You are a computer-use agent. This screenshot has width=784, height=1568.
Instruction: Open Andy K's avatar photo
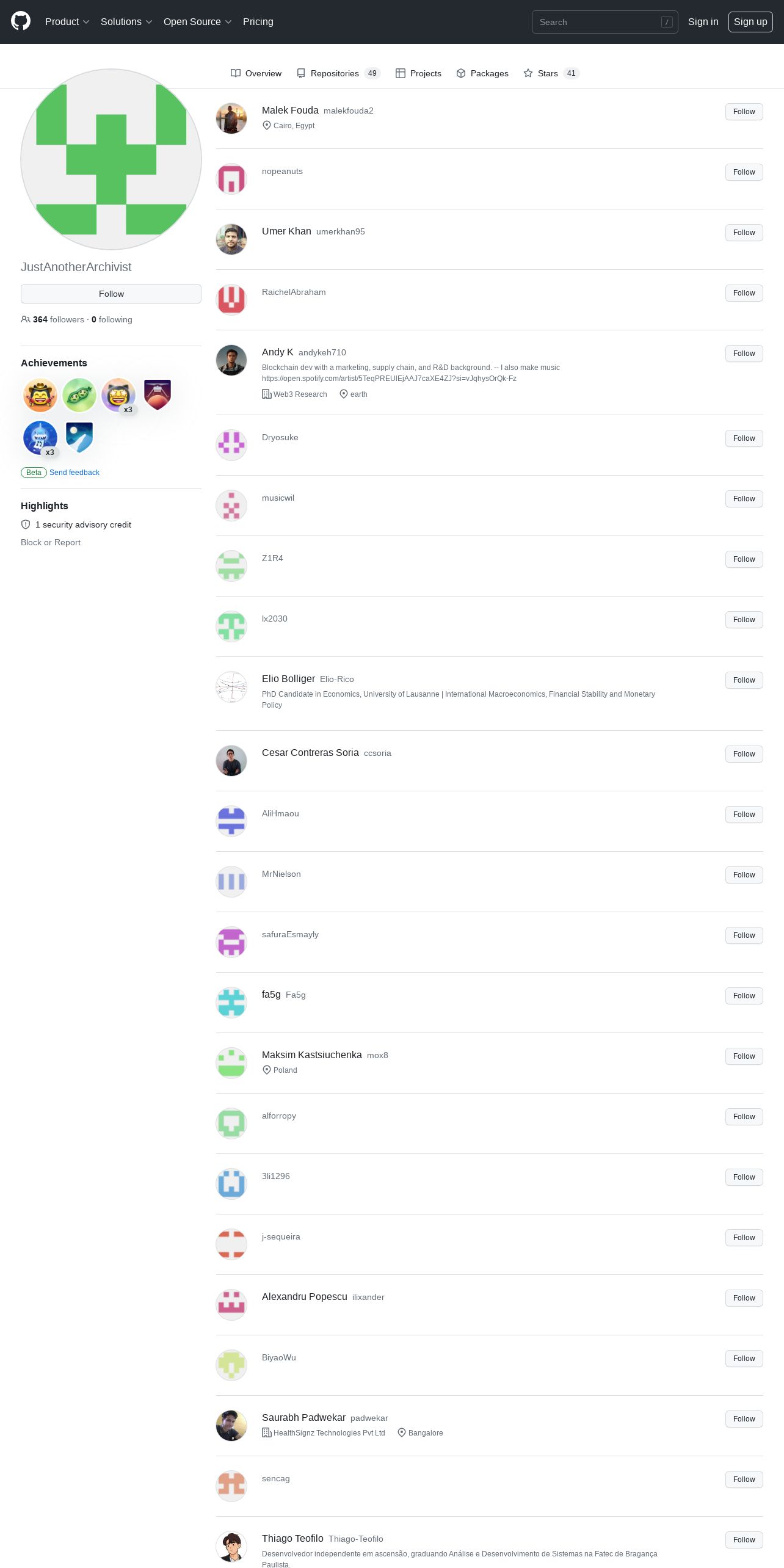click(x=231, y=360)
